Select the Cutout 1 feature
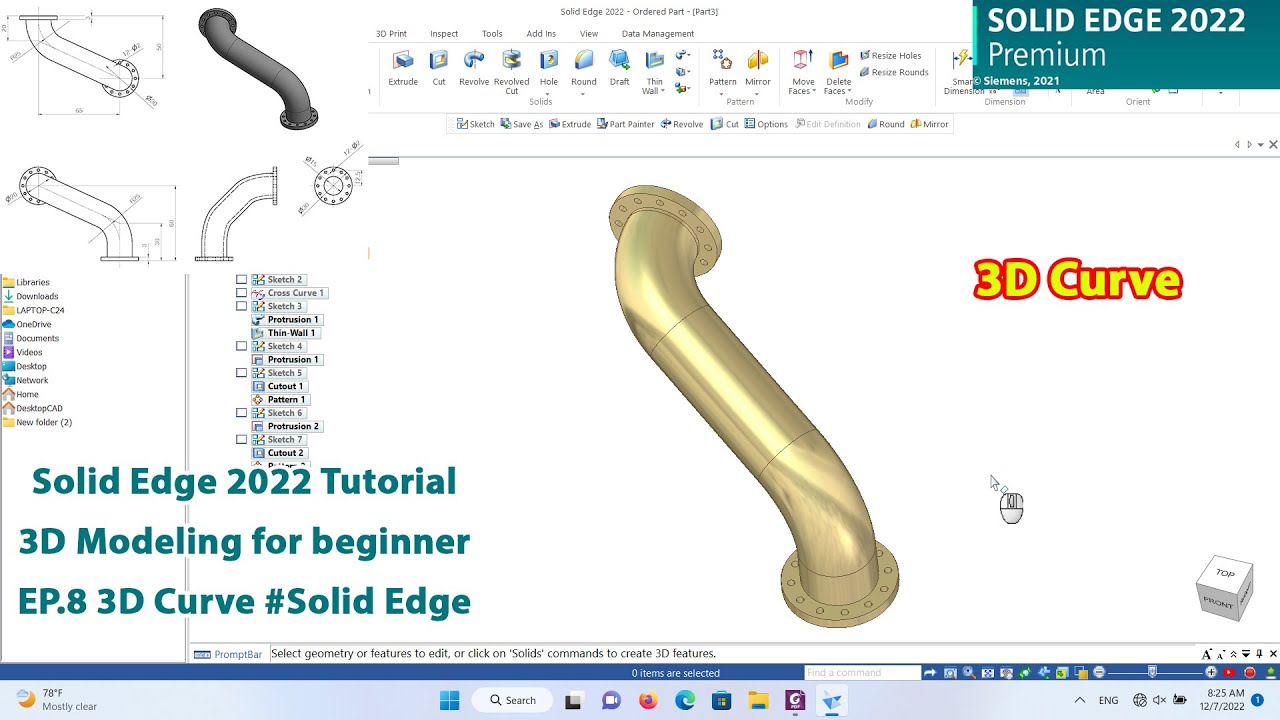Image resolution: width=1280 pixels, height=720 pixels. (x=278, y=386)
